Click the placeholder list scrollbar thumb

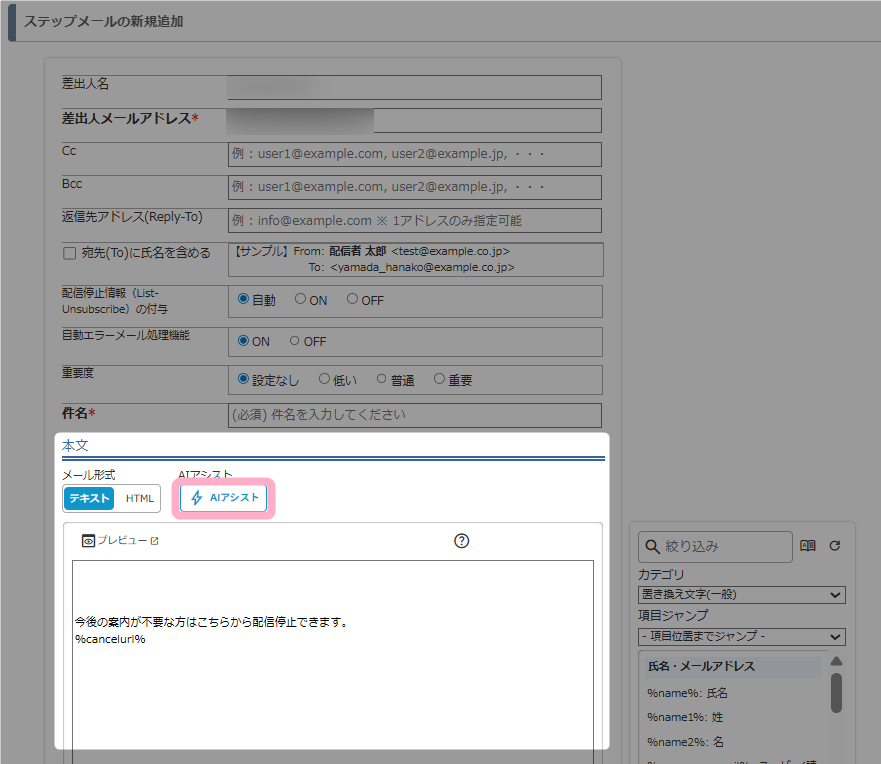(836, 692)
